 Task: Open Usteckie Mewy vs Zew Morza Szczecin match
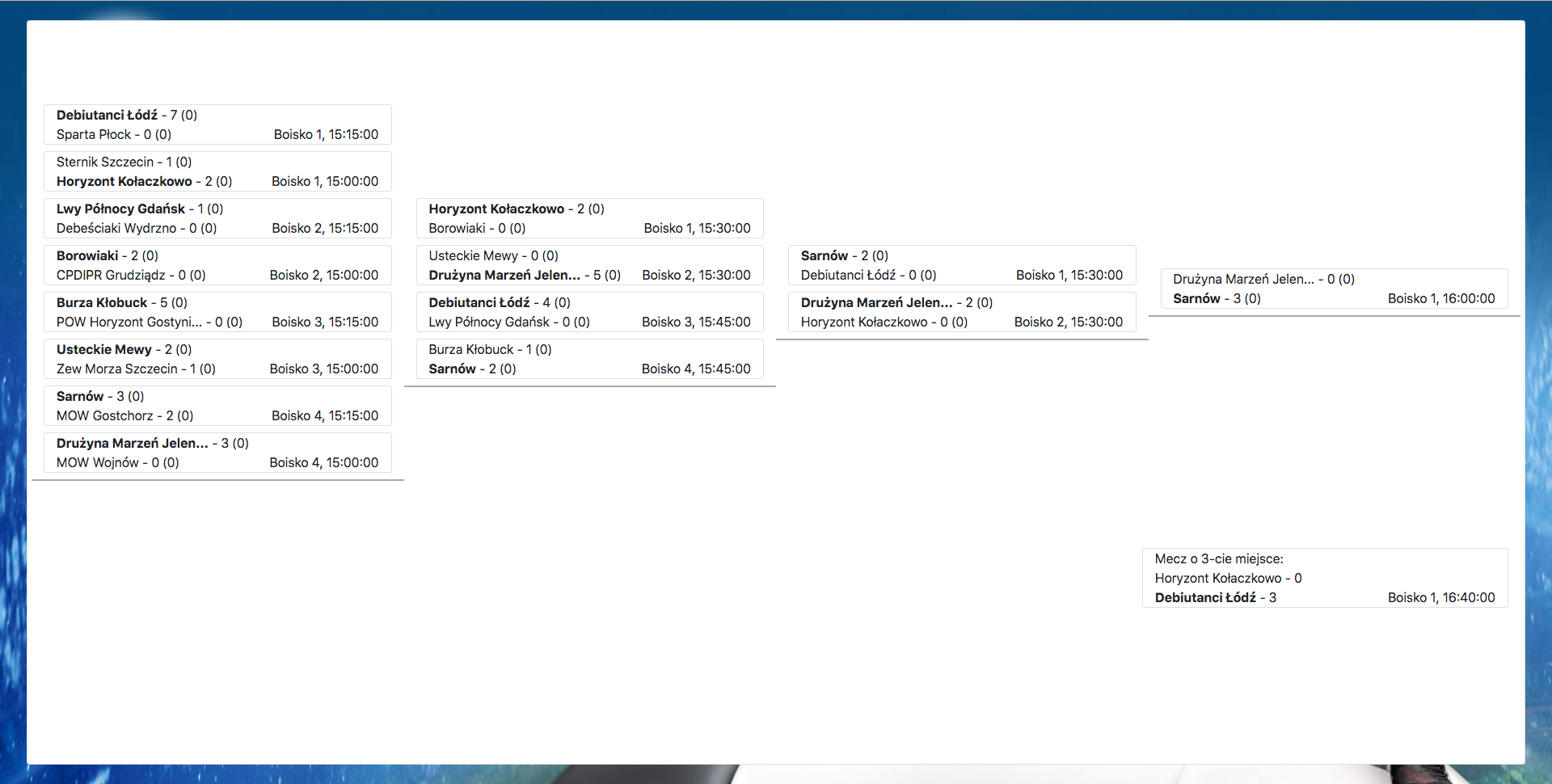click(x=217, y=359)
